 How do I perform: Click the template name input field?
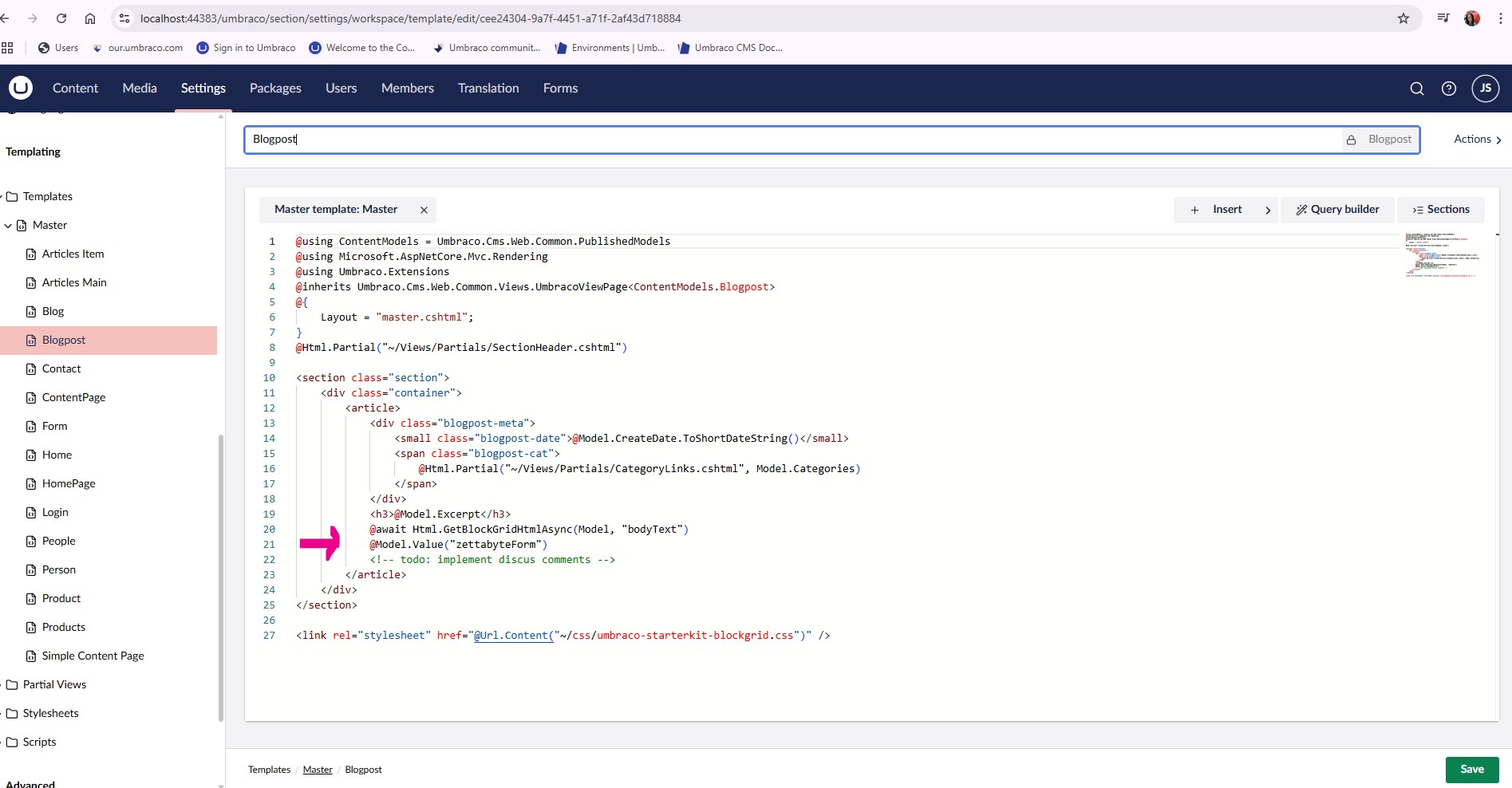tap(790, 139)
